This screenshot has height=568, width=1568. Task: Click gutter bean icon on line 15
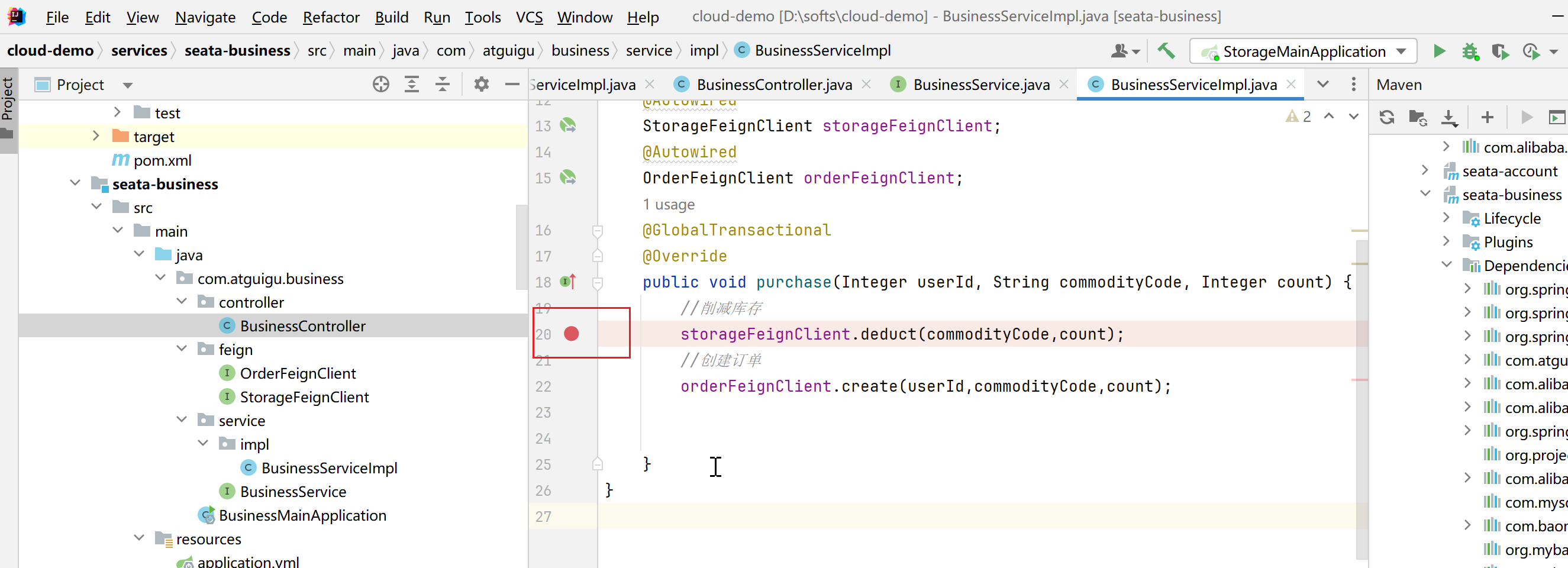[x=568, y=177]
